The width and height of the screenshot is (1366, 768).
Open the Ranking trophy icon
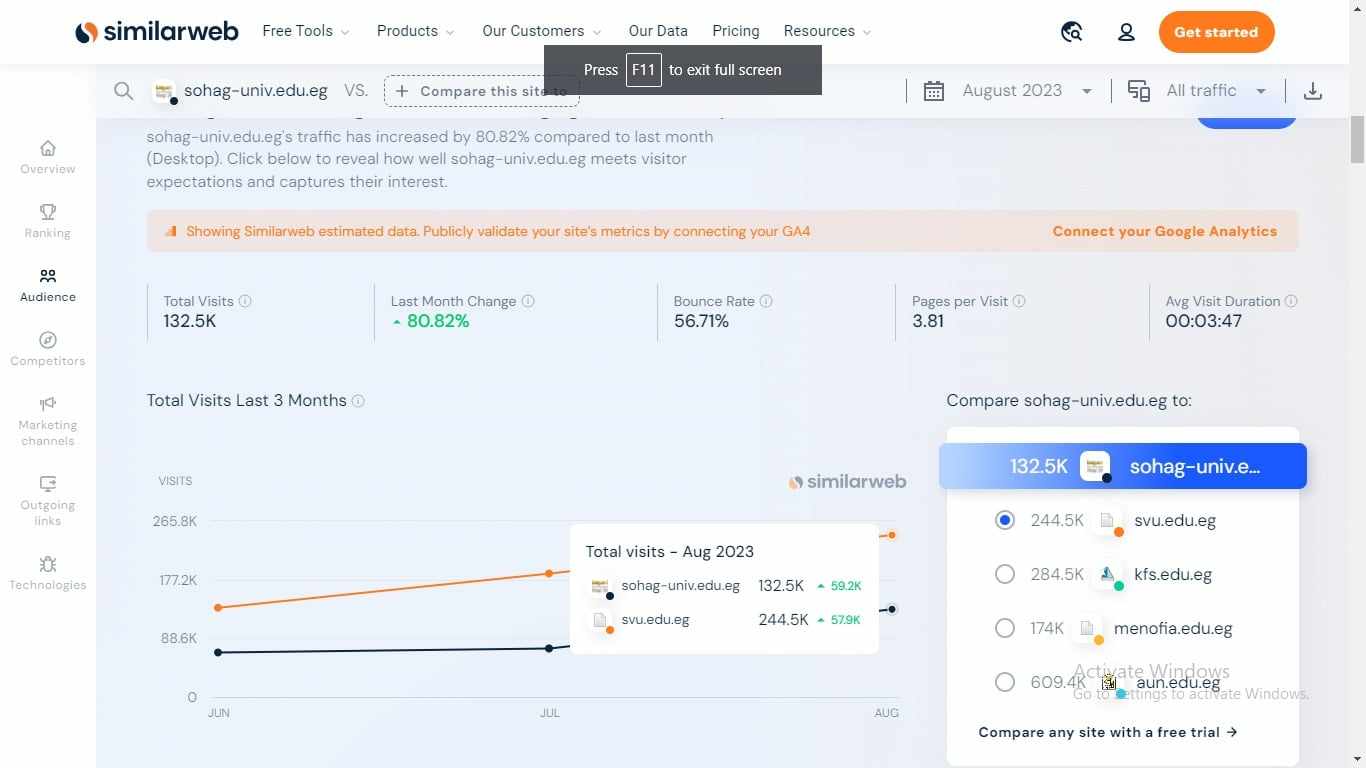tap(47, 212)
